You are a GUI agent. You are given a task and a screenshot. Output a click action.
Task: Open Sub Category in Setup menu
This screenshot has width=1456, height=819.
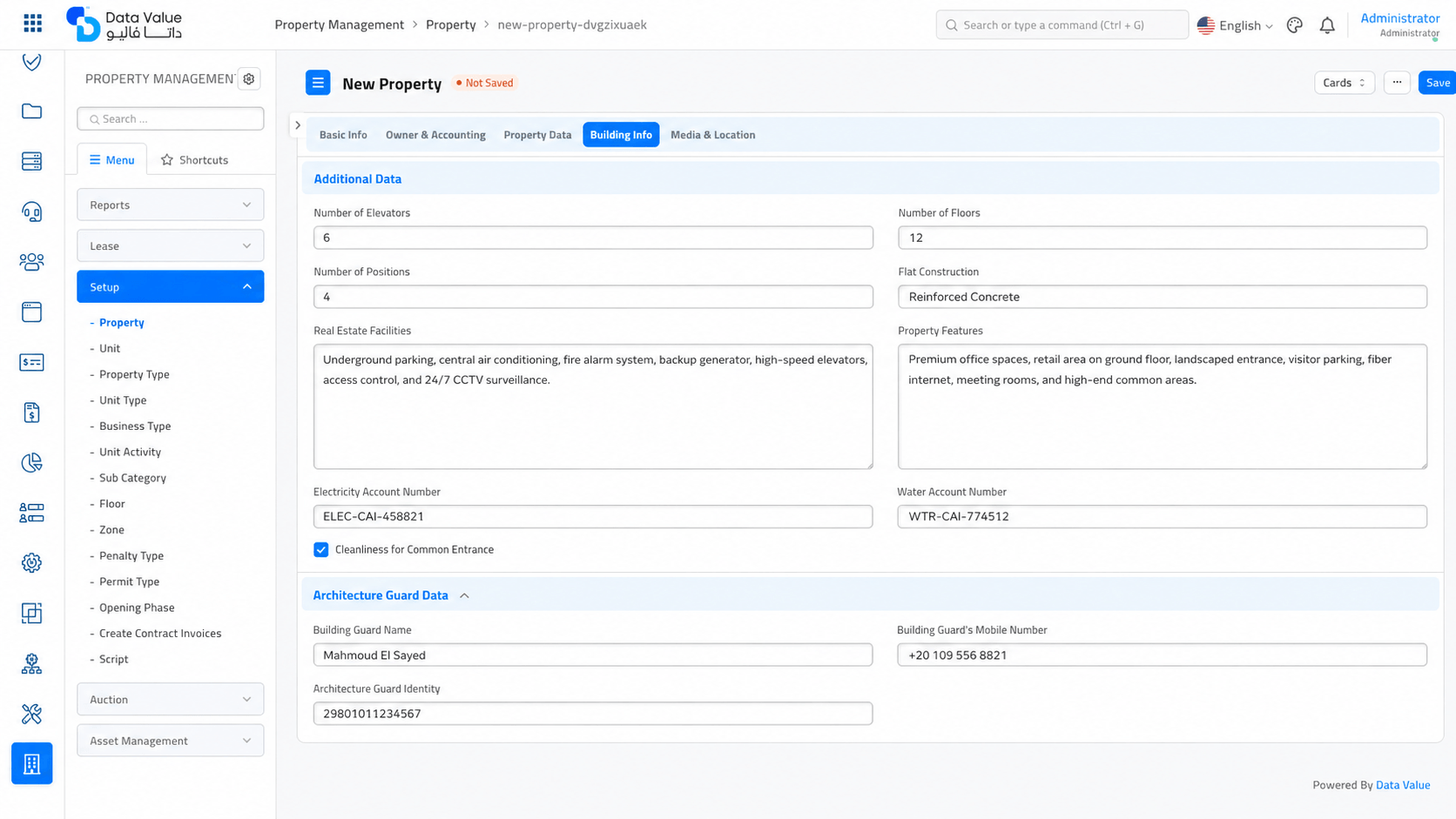132,478
